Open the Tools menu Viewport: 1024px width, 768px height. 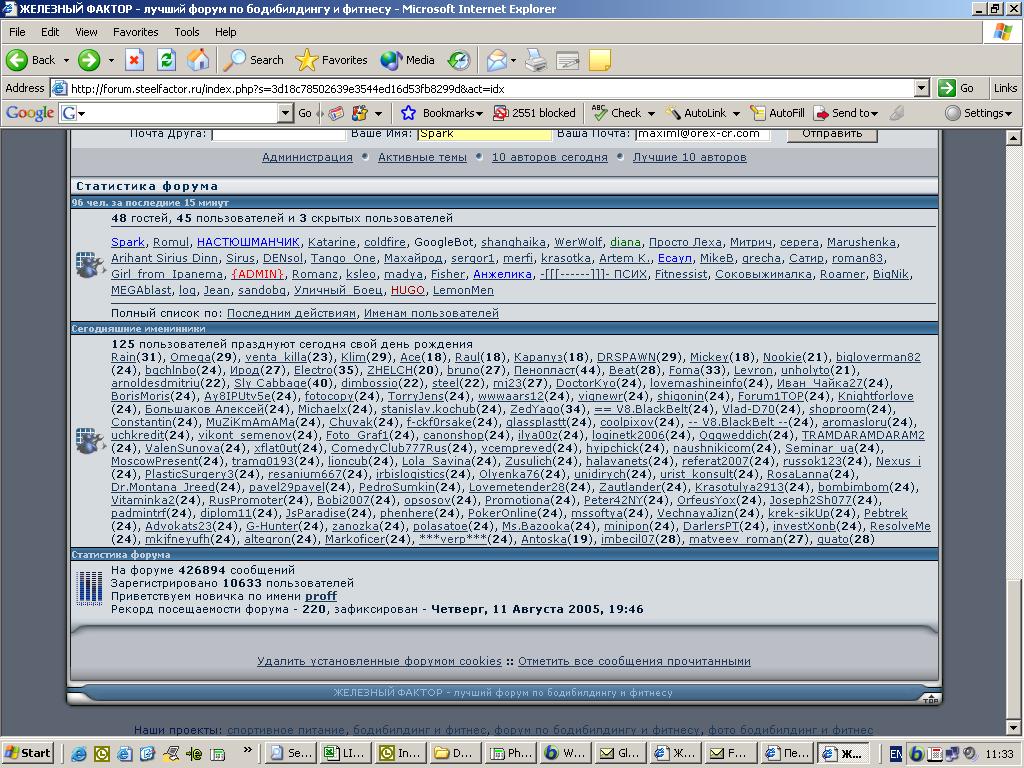tap(186, 32)
